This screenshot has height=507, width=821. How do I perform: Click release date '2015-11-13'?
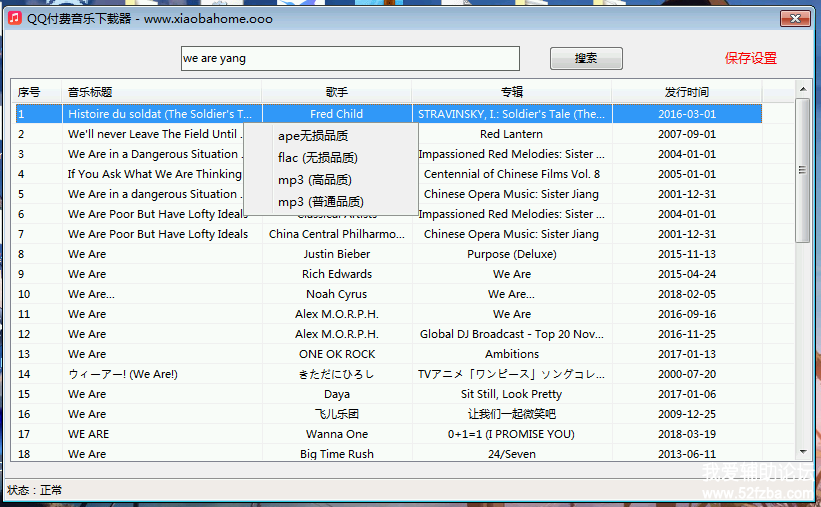[686, 254]
